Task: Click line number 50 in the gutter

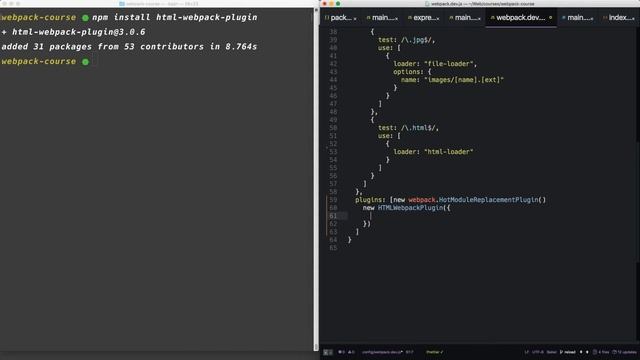Action: 333,128
